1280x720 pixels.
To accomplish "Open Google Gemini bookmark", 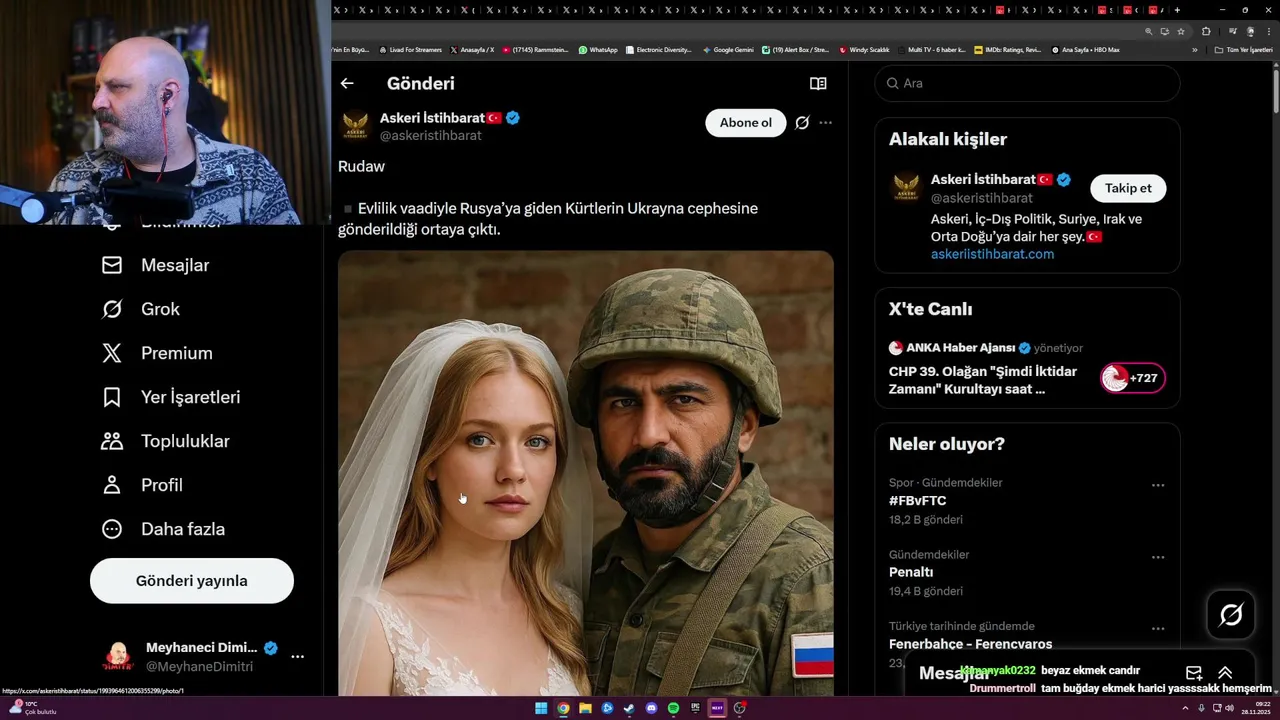I will pos(728,49).
